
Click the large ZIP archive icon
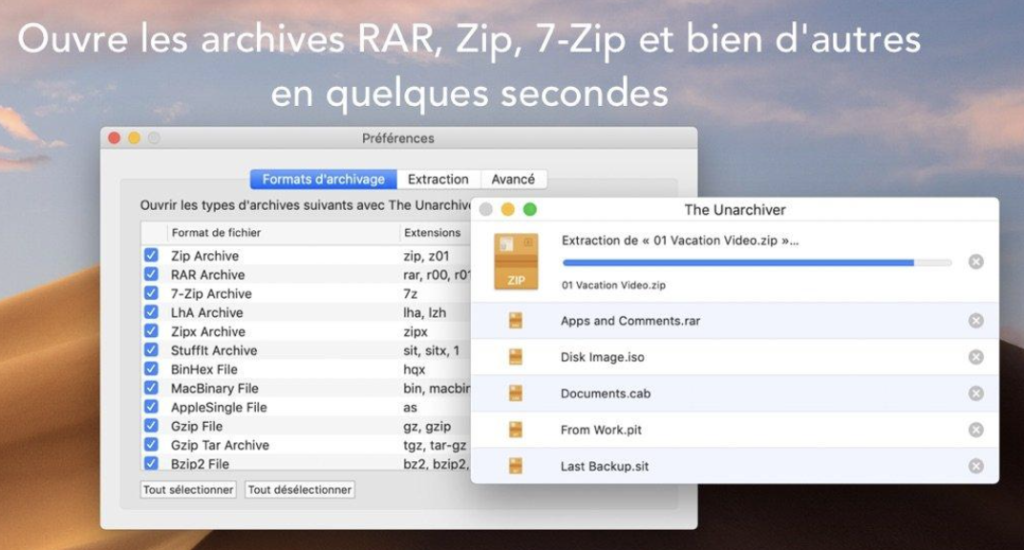(x=516, y=262)
